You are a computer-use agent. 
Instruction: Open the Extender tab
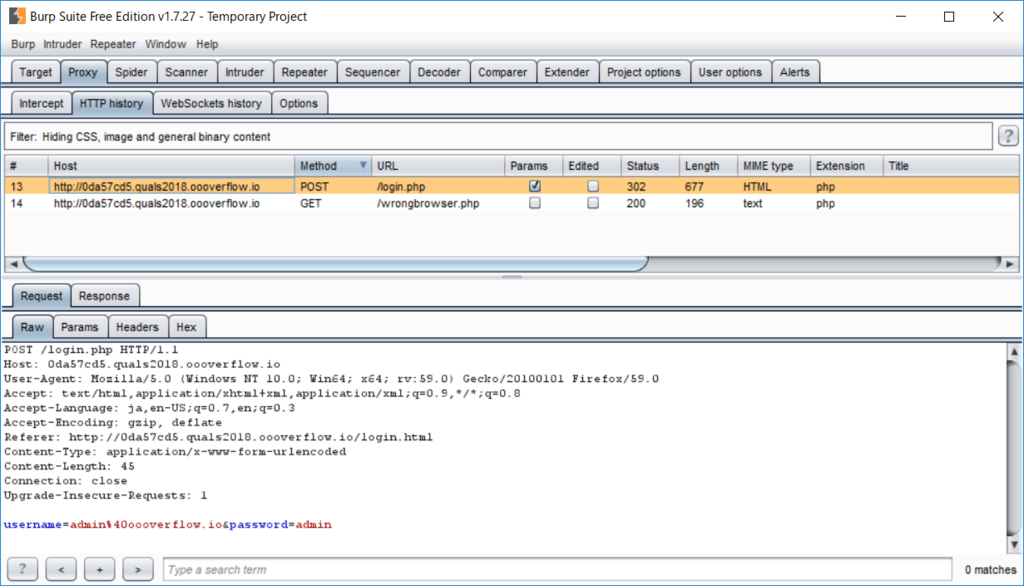(567, 72)
